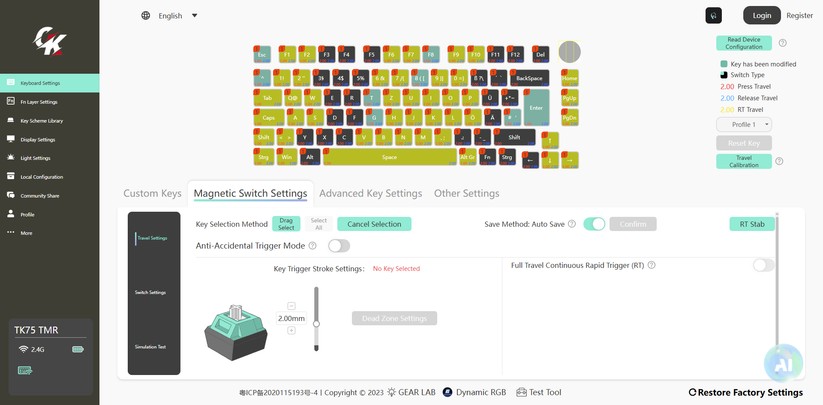Choose Select All selection method

click(319, 224)
